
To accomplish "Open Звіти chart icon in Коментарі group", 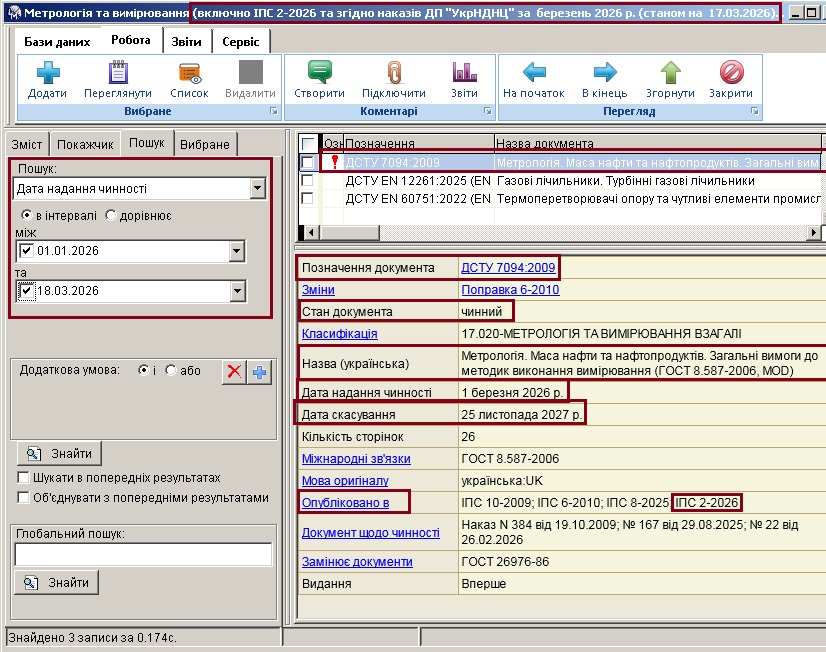I will (464, 74).
